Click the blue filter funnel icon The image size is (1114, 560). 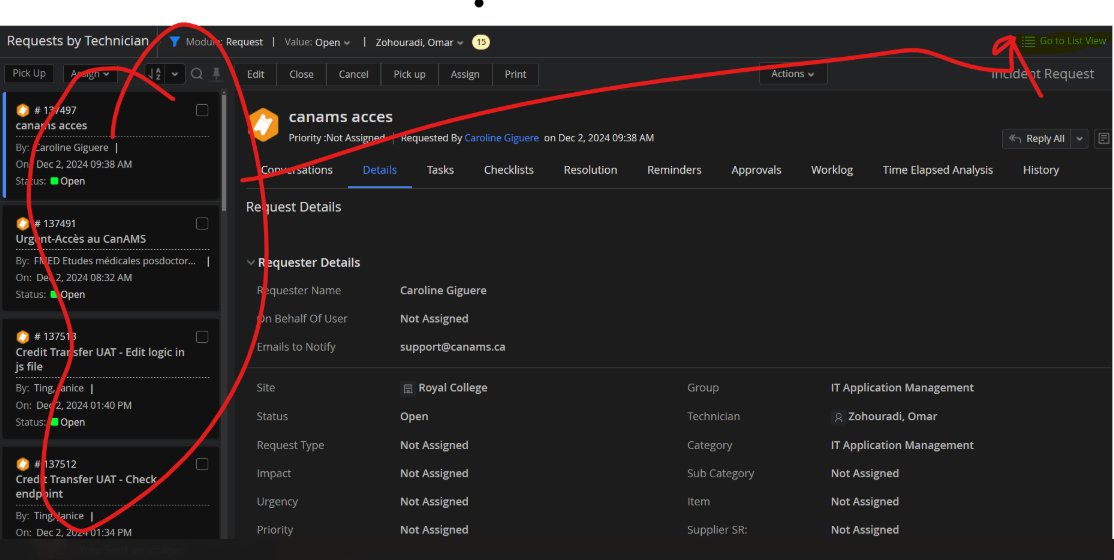pyautogui.click(x=175, y=42)
